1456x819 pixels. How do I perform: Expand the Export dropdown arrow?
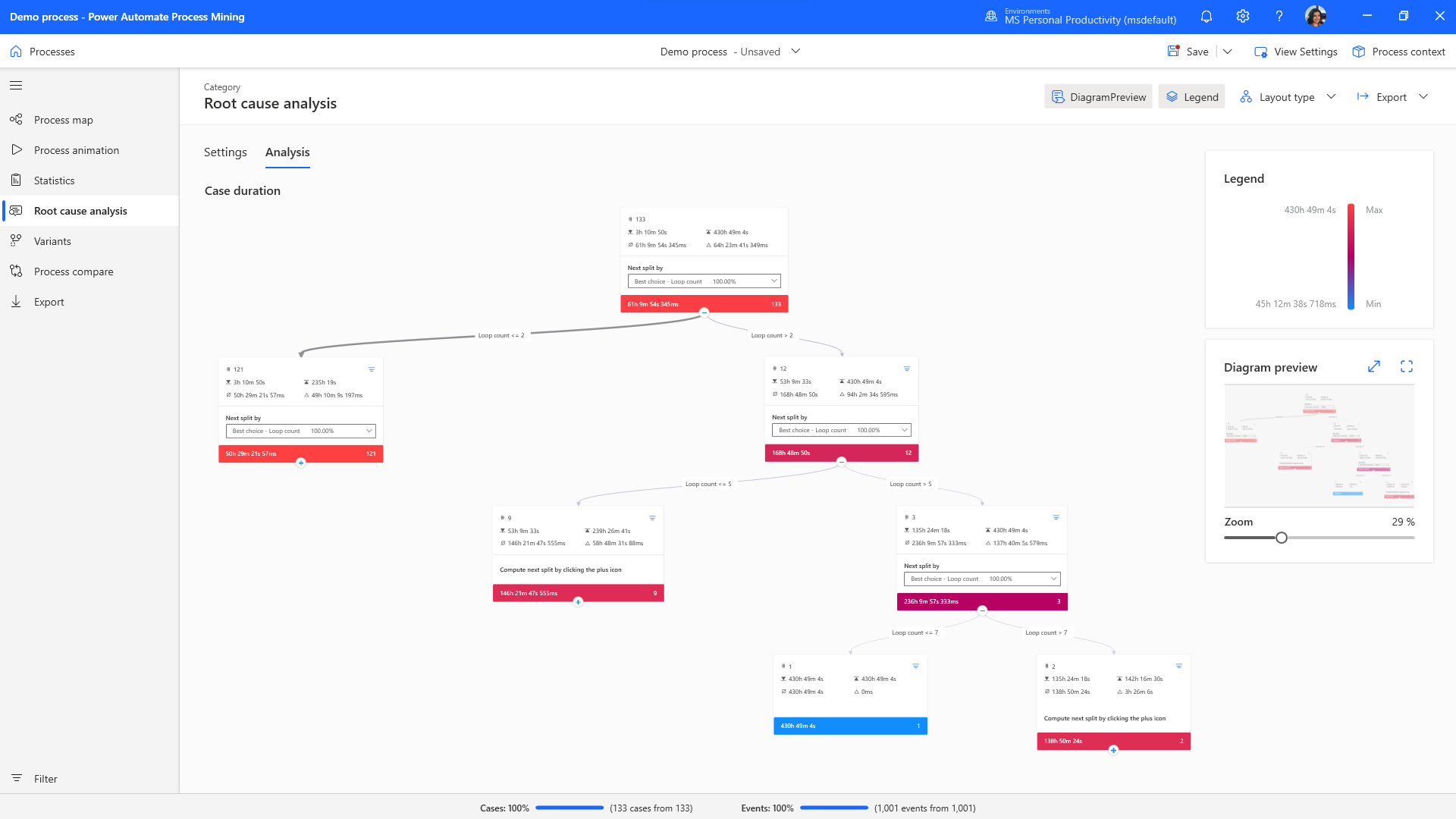tap(1425, 97)
